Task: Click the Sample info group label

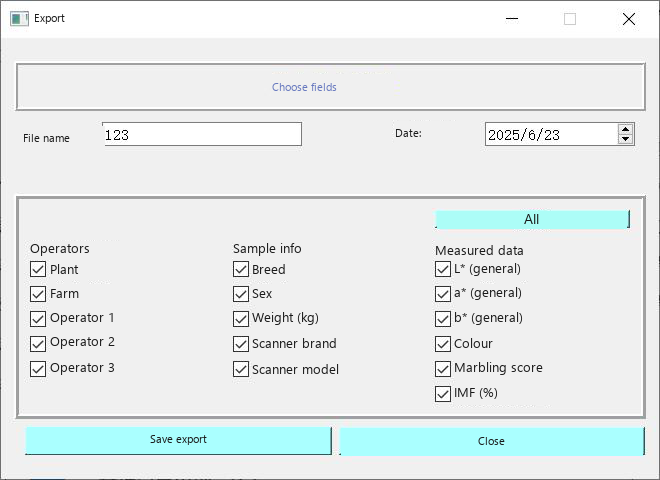Action: coord(267,248)
